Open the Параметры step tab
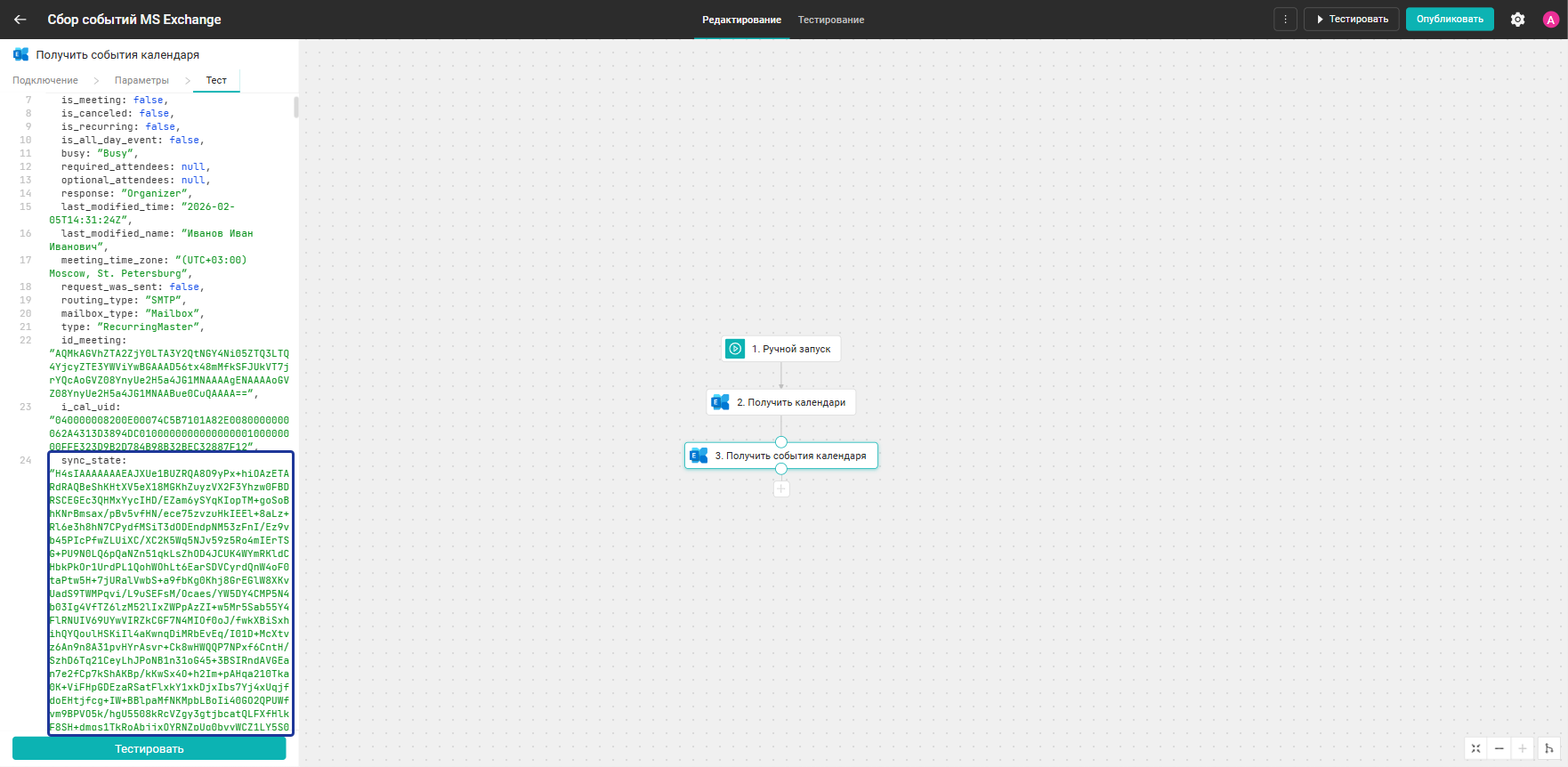The image size is (1568, 767). [141, 80]
